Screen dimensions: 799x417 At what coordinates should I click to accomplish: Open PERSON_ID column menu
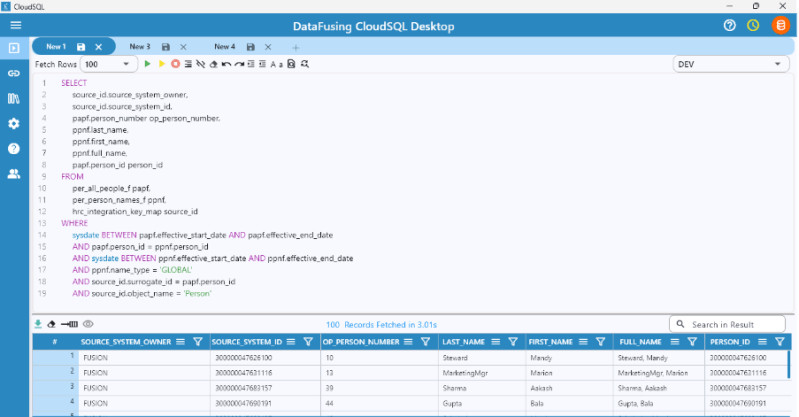pyautogui.click(x=762, y=342)
